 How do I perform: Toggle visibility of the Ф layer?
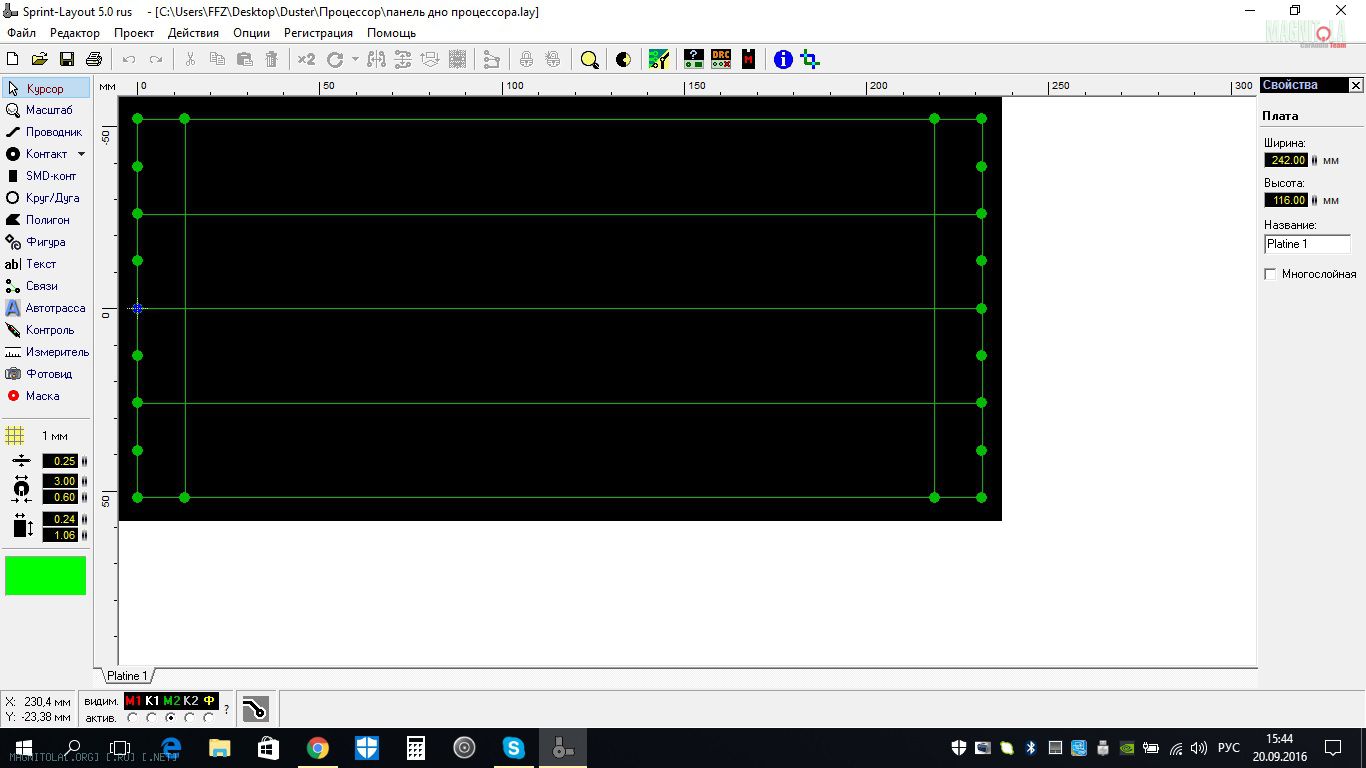coord(209,701)
